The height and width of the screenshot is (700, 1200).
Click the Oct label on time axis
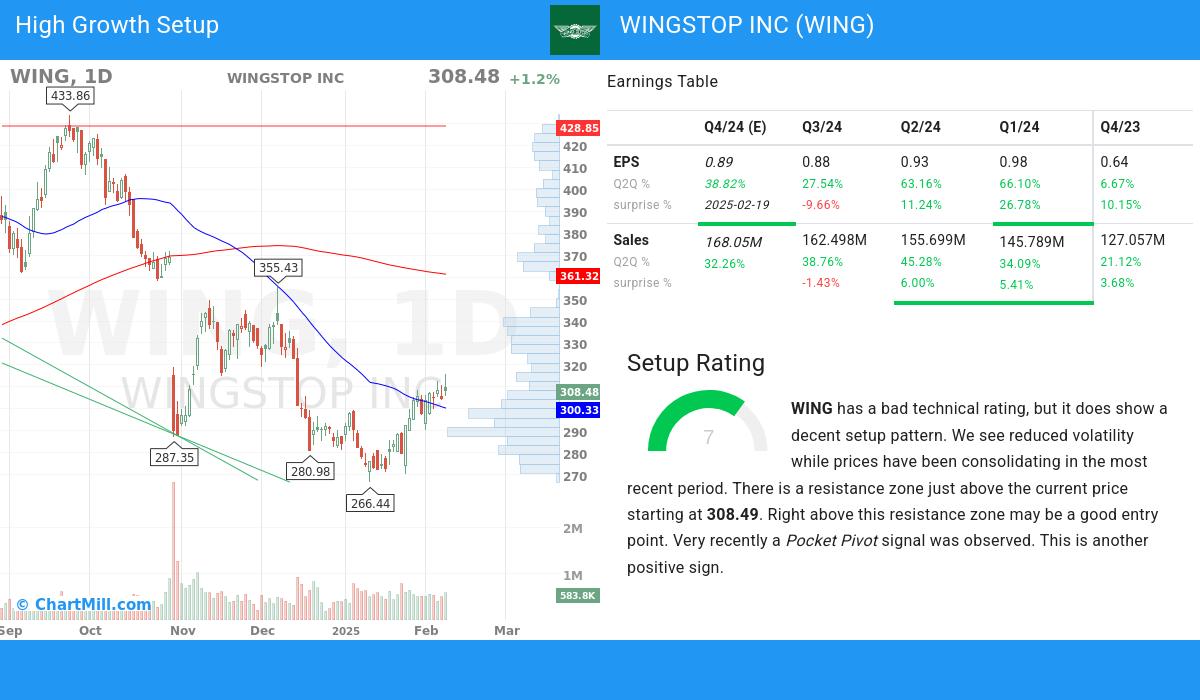pos(90,631)
